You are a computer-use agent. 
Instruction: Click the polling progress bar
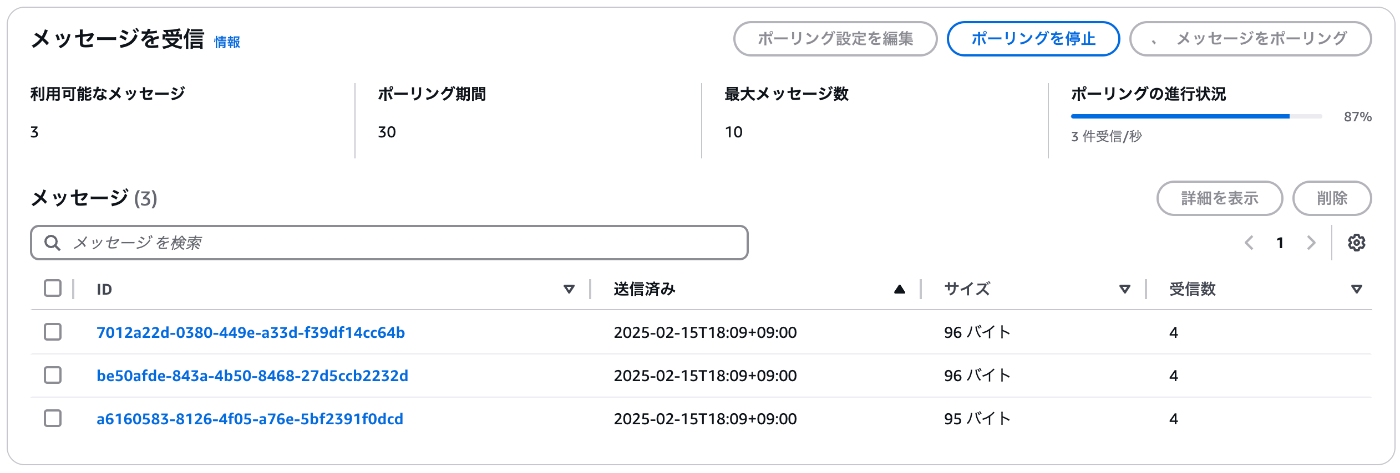point(1196,116)
